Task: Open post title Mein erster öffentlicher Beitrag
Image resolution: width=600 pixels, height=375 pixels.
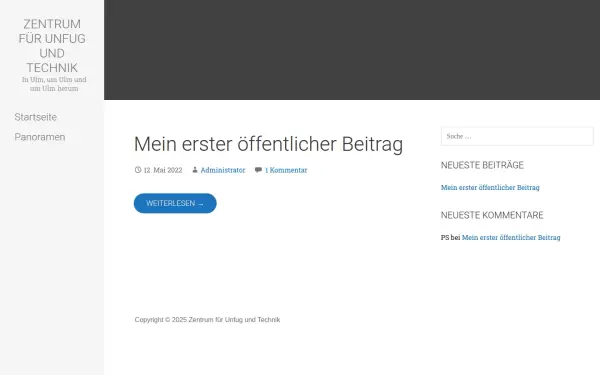Action: pos(268,144)
